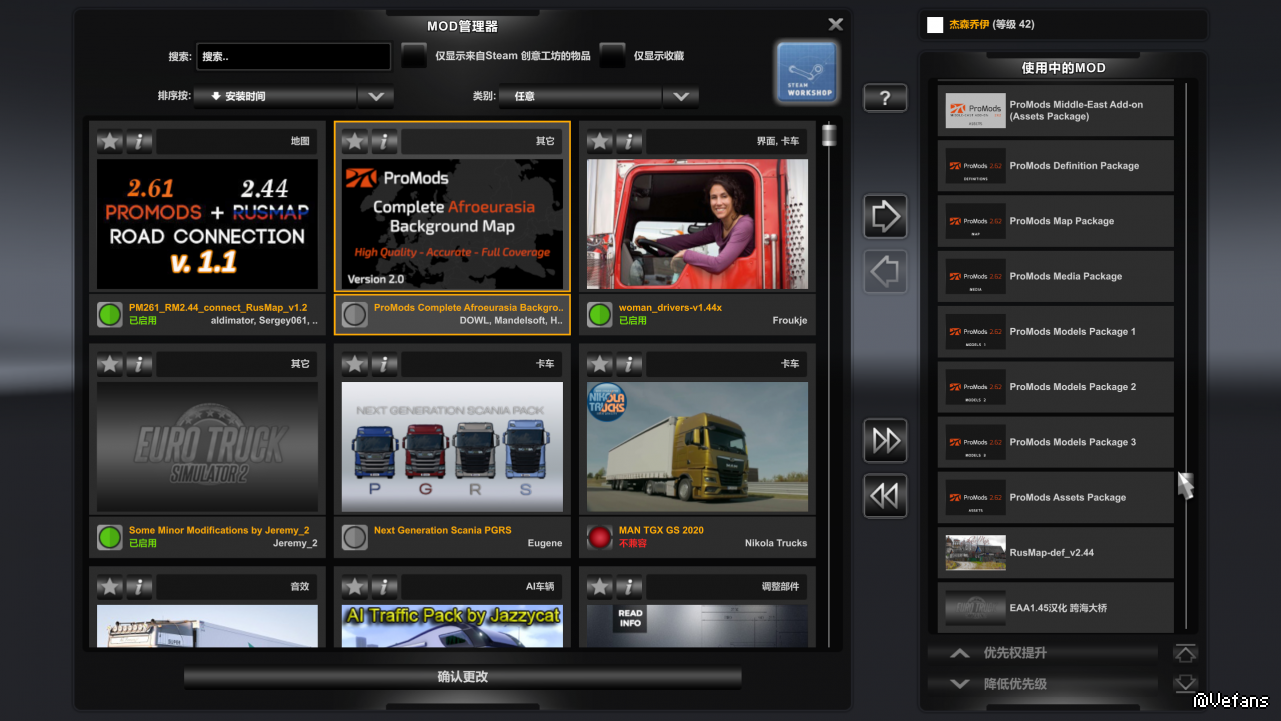The height and width of the screenshot is (721, 1281).
Task: Click double right arrow to activate all
Action: [885, 440]
